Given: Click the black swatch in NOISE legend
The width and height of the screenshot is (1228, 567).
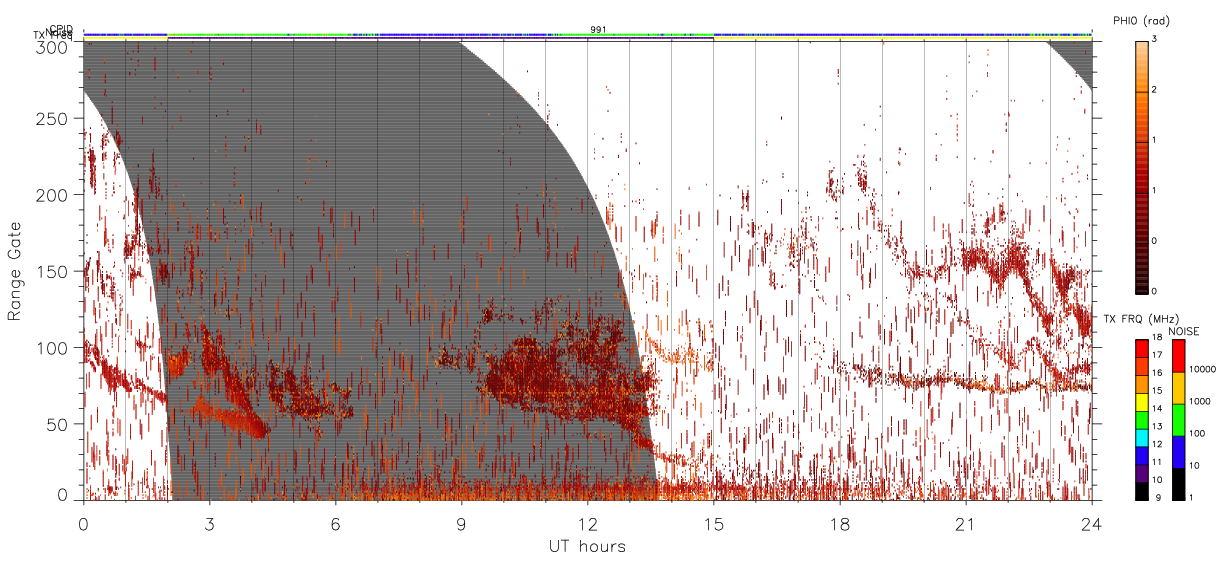Looking at the screenshot, I should [x=1178, y=484].
